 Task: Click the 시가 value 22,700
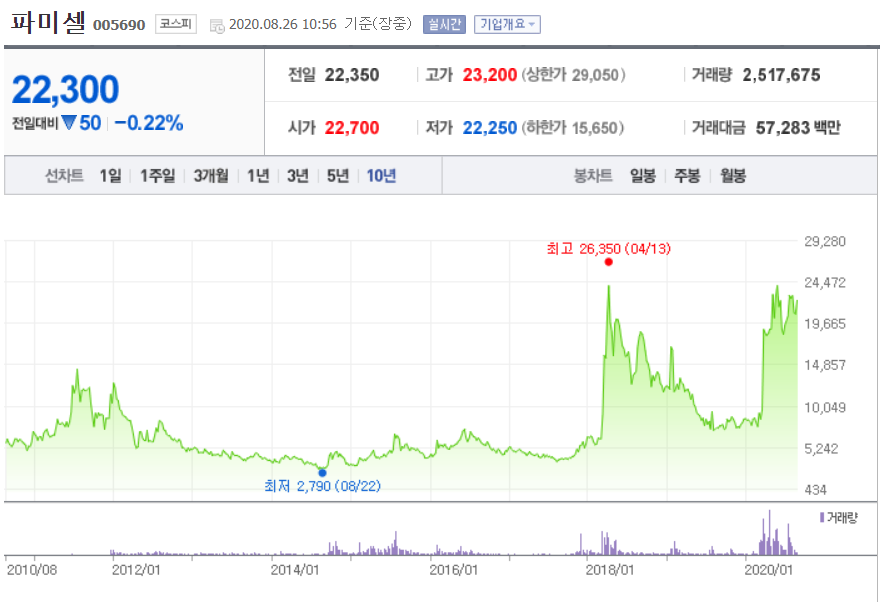pos(352,128)
